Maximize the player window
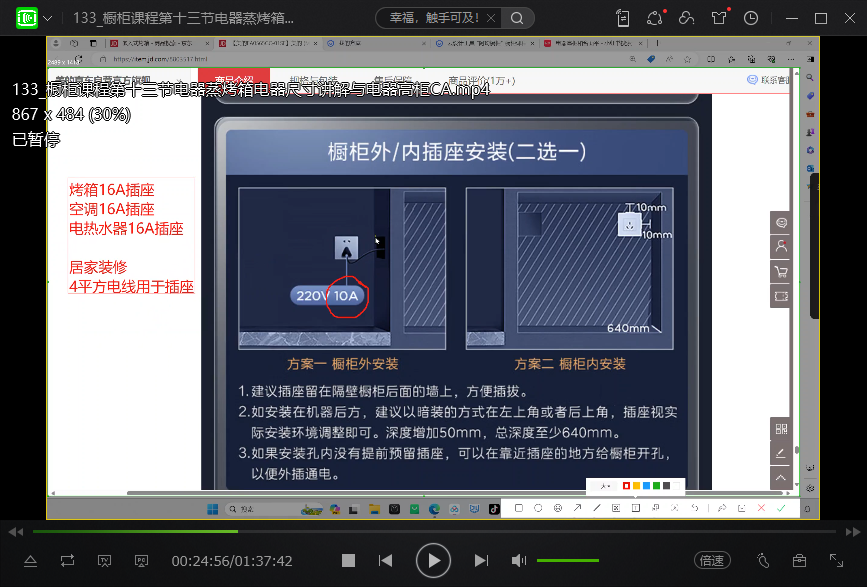Image resolution: width=867 pixels, height=587 pixels. click(821, 18)
